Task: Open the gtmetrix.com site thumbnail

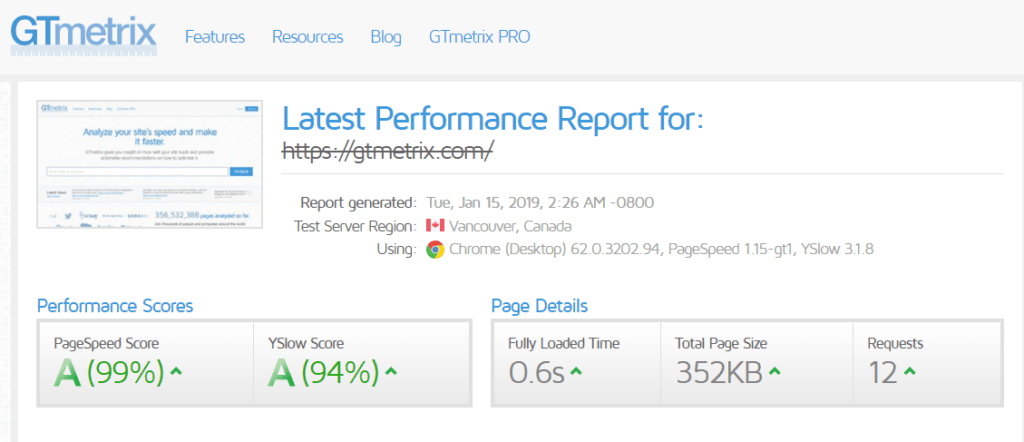Action: click(x=150, y=164)
